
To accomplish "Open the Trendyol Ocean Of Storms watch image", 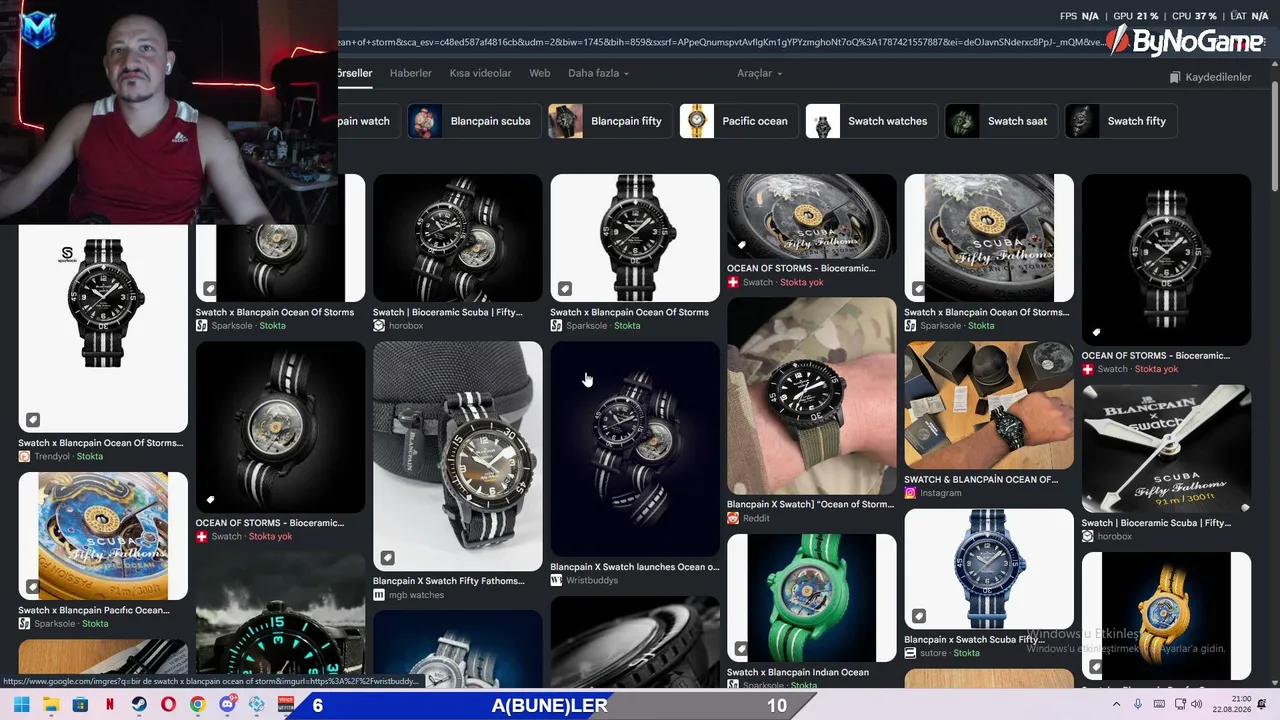I will click(x=103, y=328).
